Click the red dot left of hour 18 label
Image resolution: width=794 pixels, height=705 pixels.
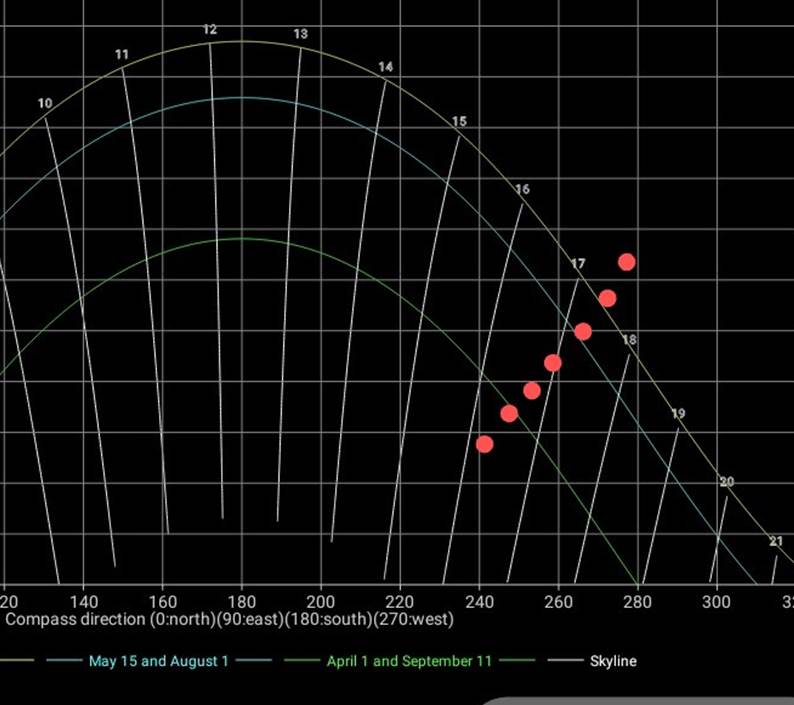click(x=583, y=331)
